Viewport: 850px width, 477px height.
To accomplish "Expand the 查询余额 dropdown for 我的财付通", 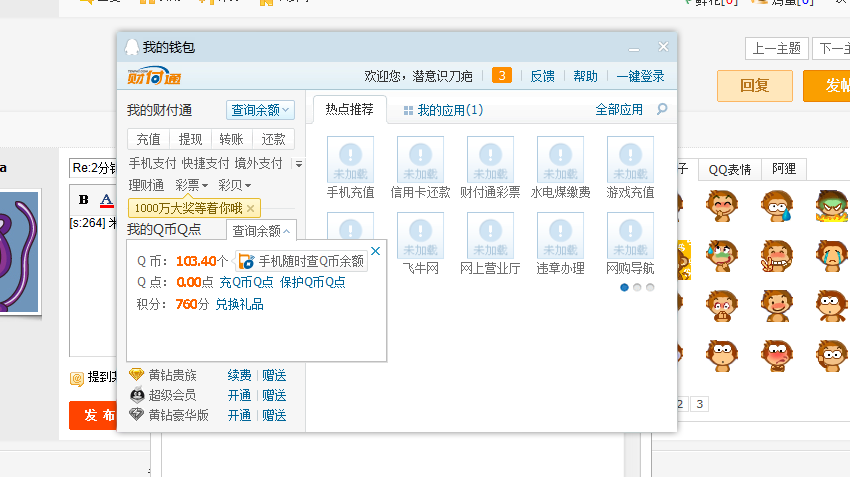I will (260, 110).
